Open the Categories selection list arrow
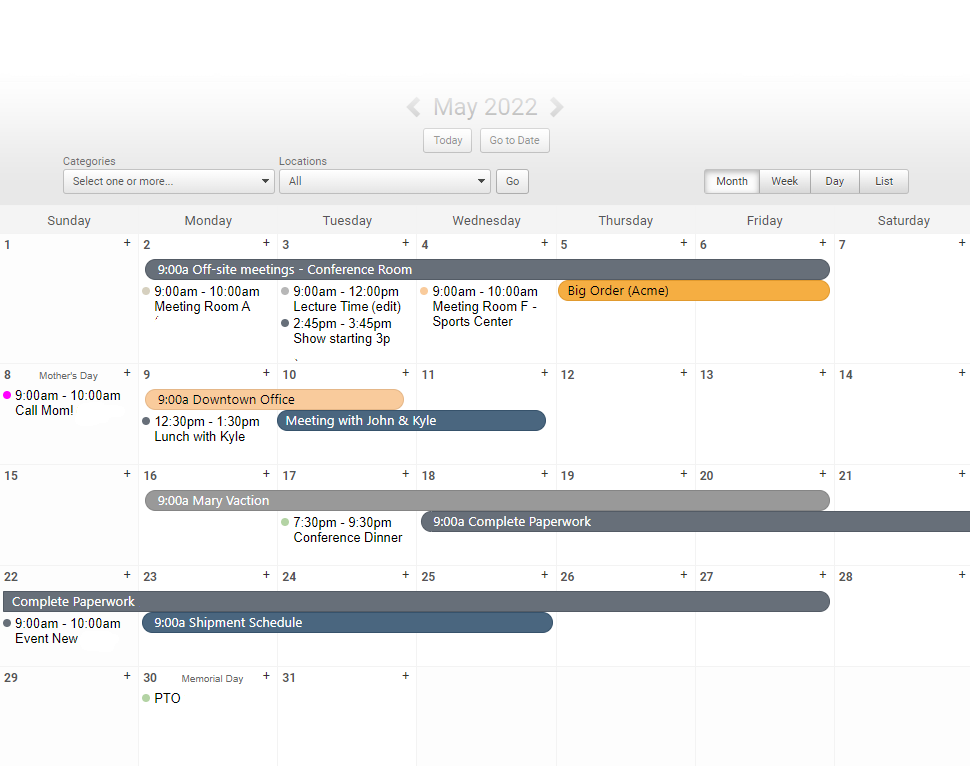Viewport: 970px width, 766px height. 266,181
